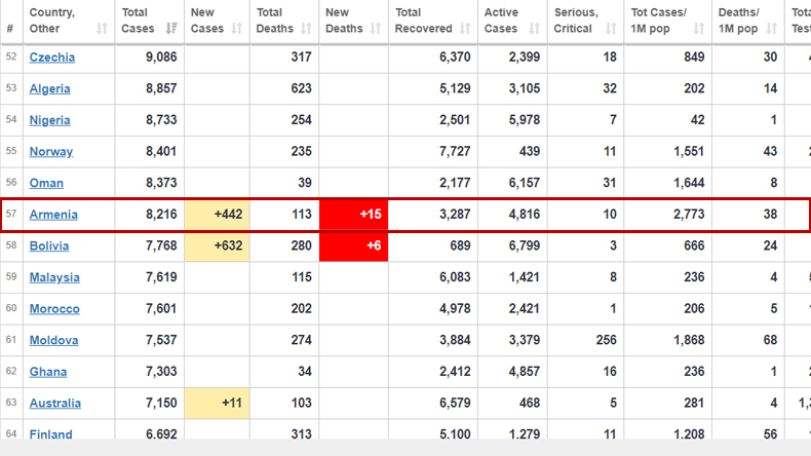Select Bolivia's +6 new deaths cell
811x456 pixels.
click(x=354, y=246)
